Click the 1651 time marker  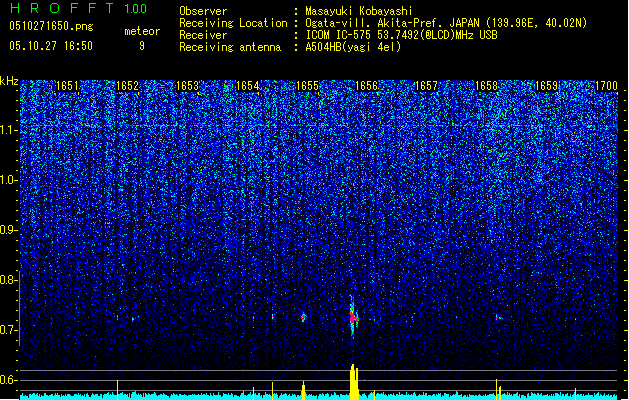[67, 86]
